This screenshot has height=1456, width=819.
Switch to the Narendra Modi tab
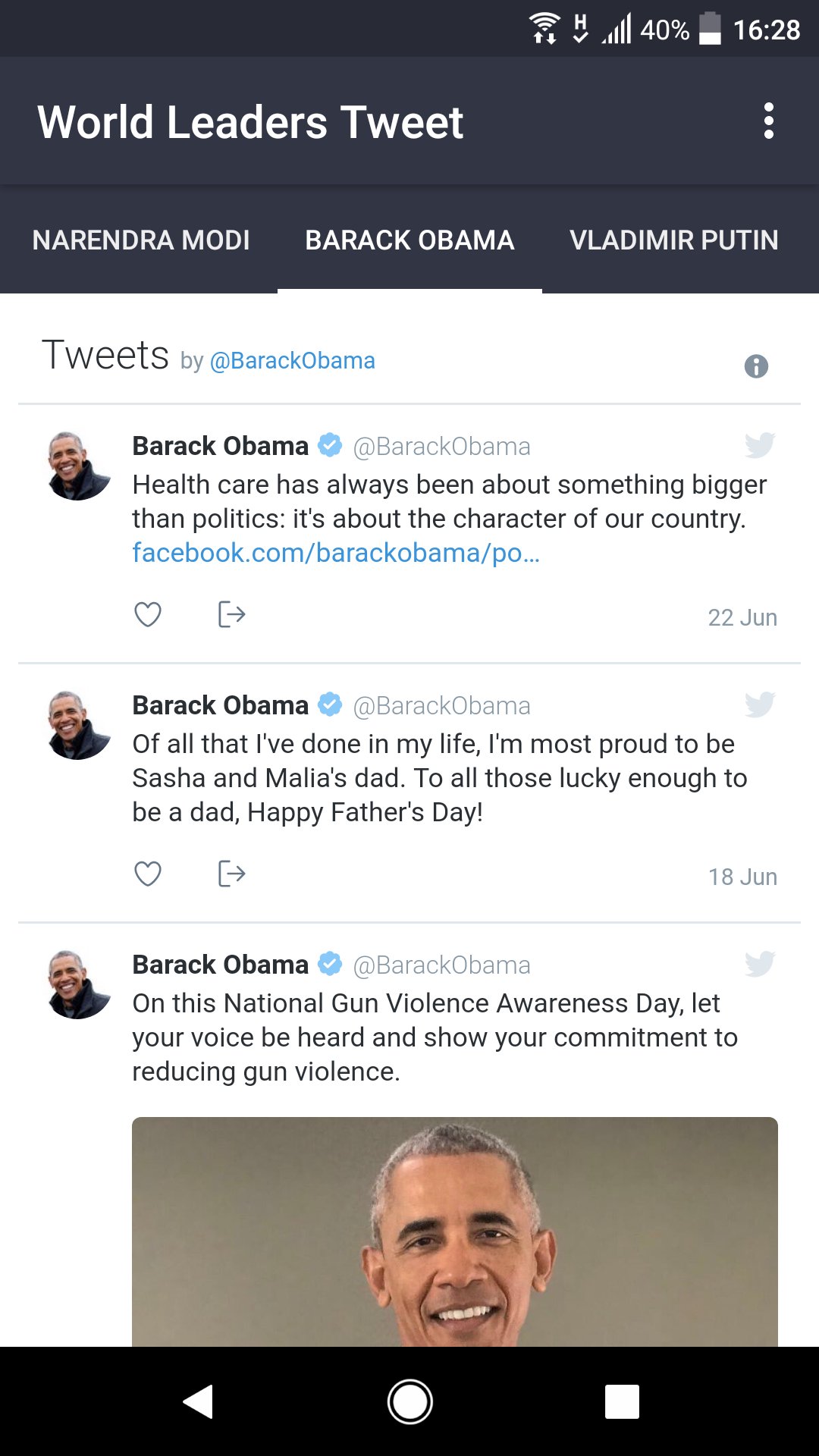pyautogui.click(x=141, y=240)
